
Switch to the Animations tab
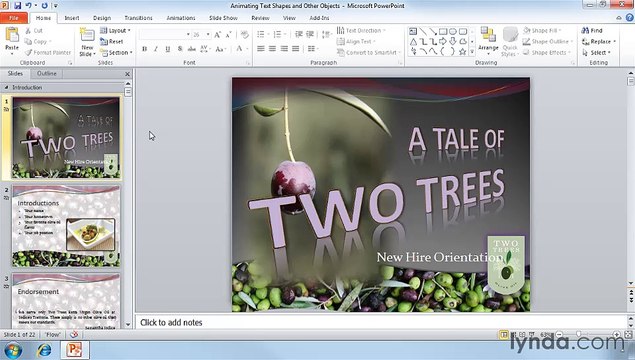tap(181, 18)
